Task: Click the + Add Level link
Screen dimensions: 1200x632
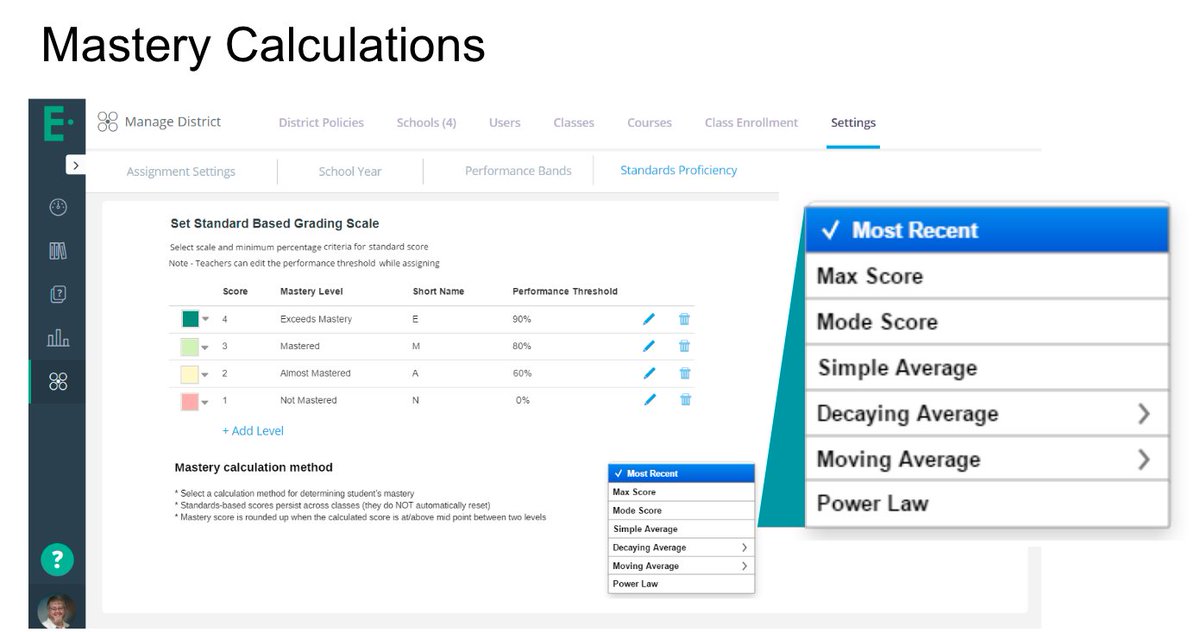Action: pyautogui.click(x=252, y=430)
